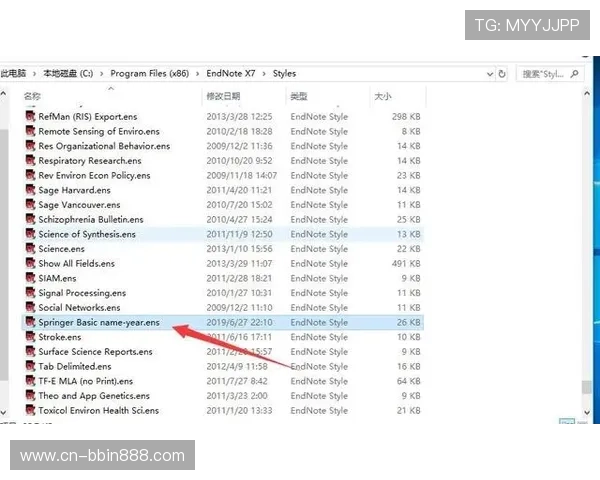Viewport: 600px width, 480px height.
Task: Click the Science of Synthesis.ens icon
Action: 31,233
